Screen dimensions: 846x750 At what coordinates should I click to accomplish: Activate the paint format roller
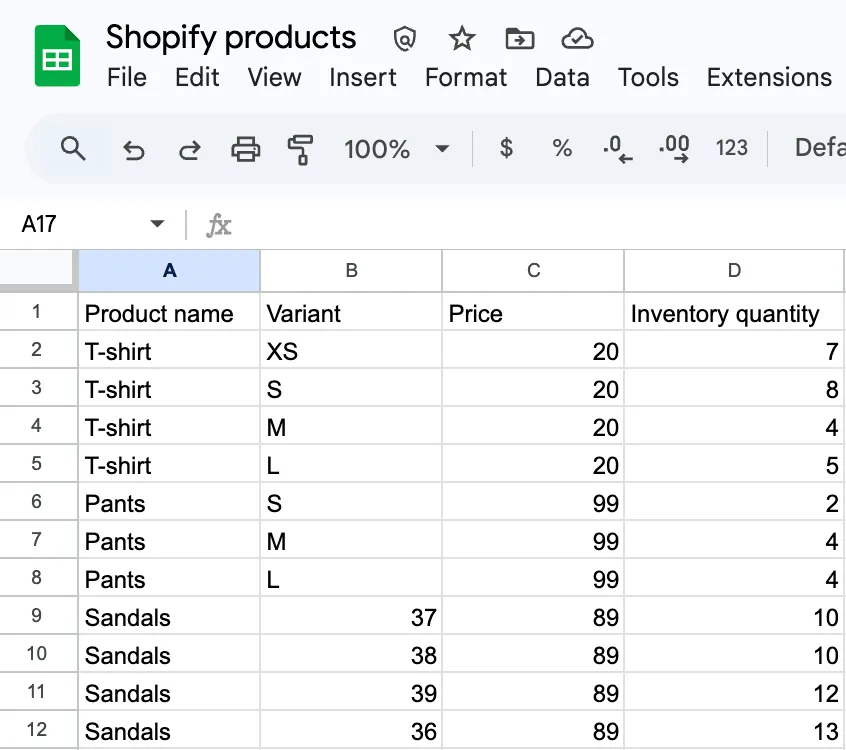pyautogui.click(x=301, y=149)
